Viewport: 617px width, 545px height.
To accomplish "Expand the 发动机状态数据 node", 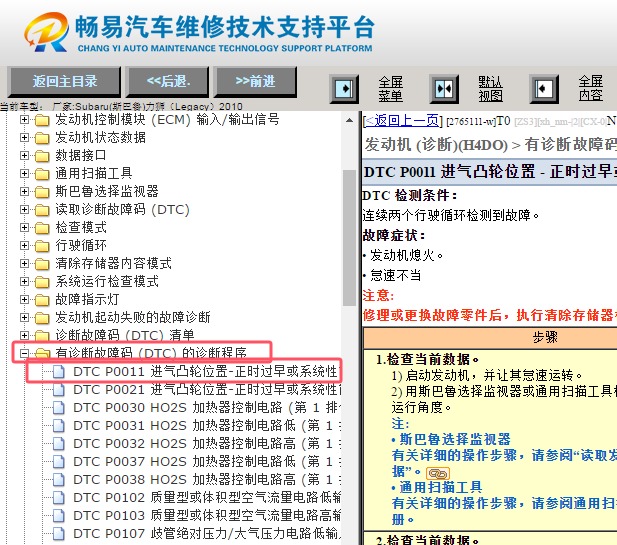I will pyautogui.click(x=24, y=137).
